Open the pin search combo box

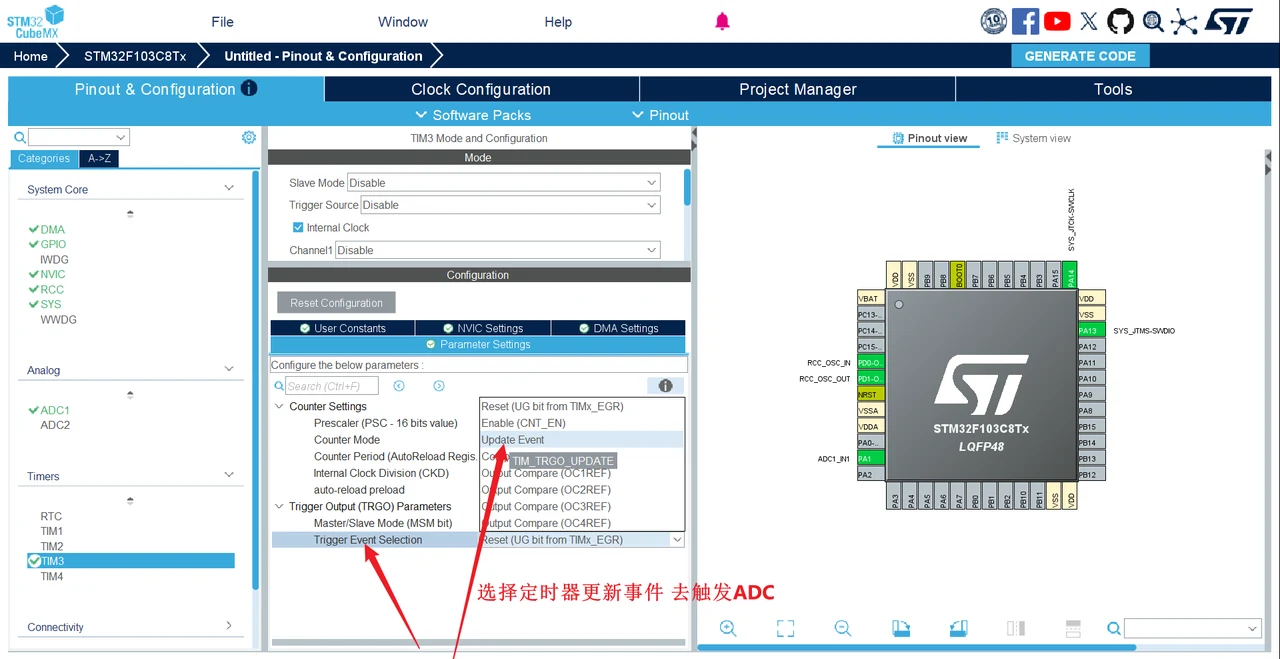(1192, 628)
